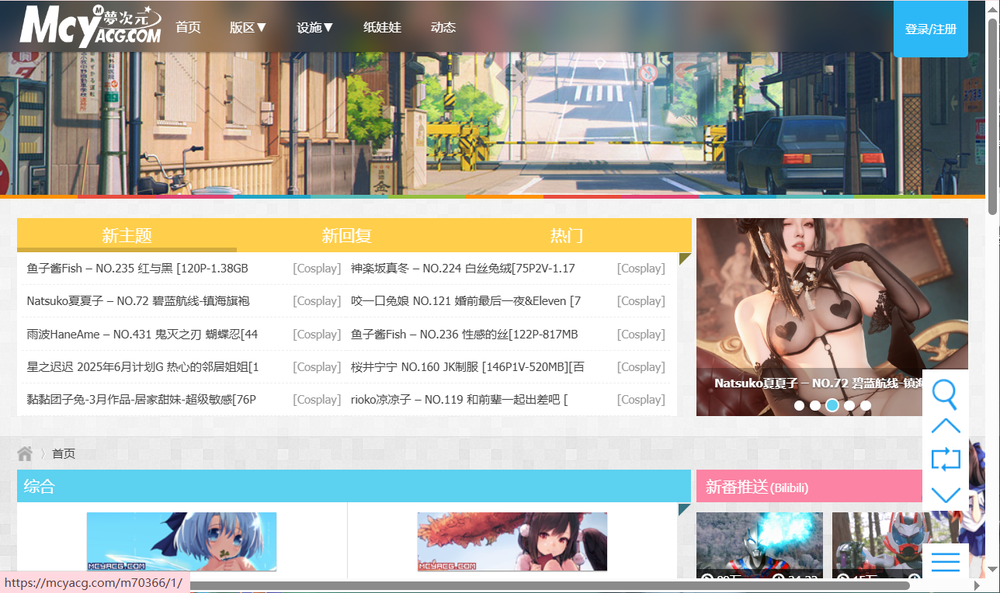The image size is (1000, 593).
Task: Click [Cosplay] tag beside 雨波HaneAme NO.431
Action: click(317, 334)
